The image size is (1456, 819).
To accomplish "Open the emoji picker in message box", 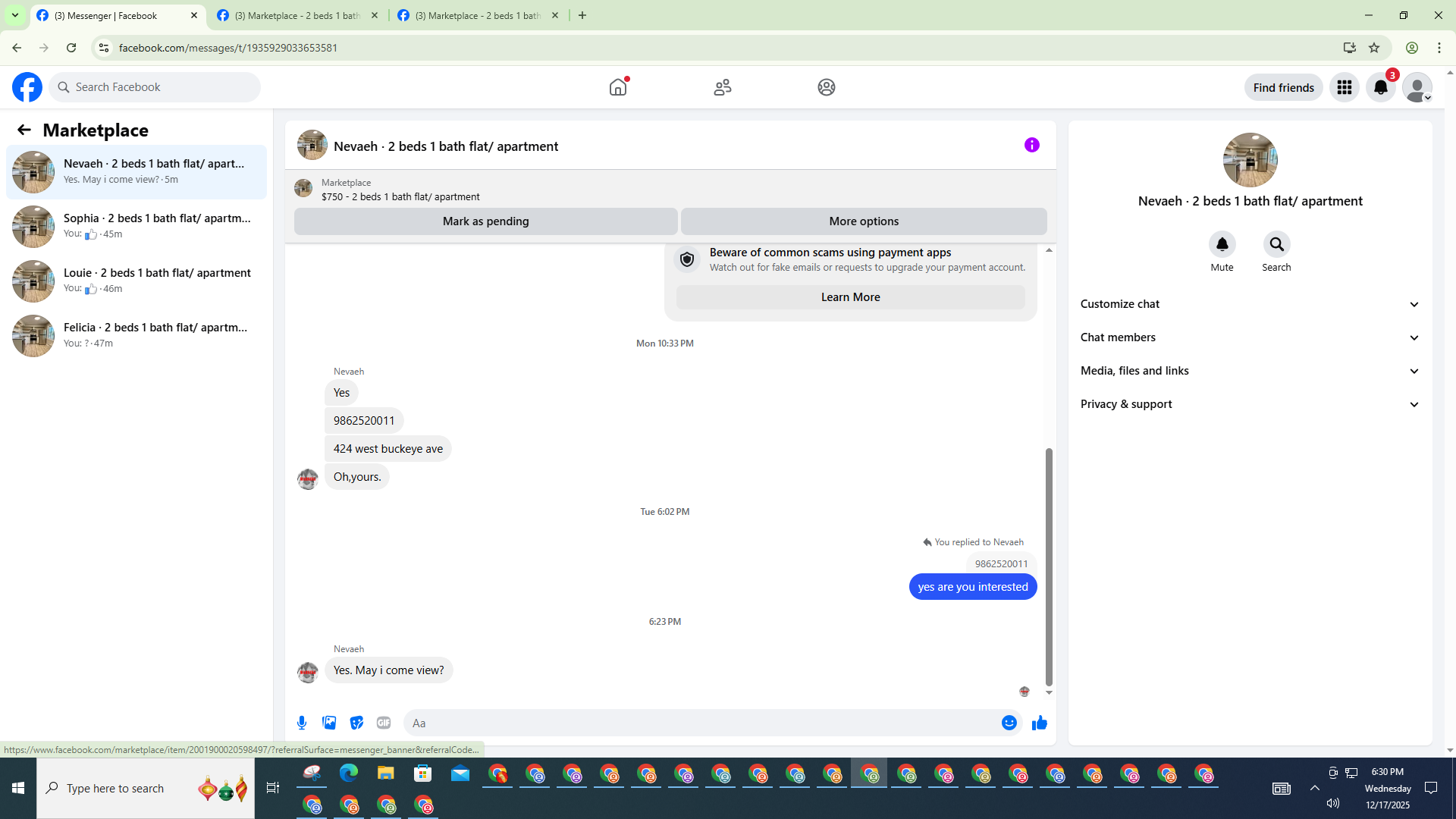I will pyautogui.click(x=1009, y=723).
